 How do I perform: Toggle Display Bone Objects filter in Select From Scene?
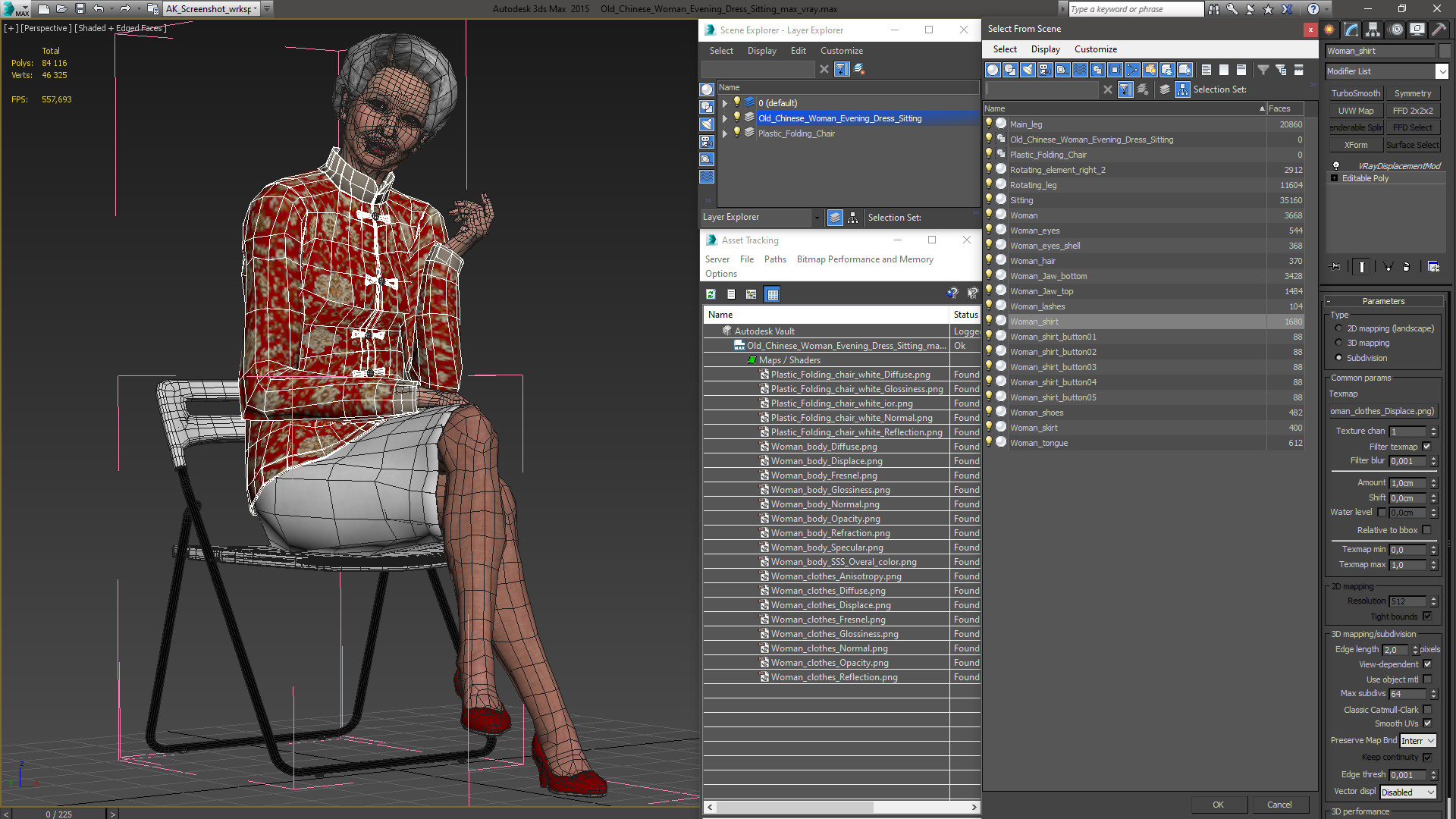1132,70
